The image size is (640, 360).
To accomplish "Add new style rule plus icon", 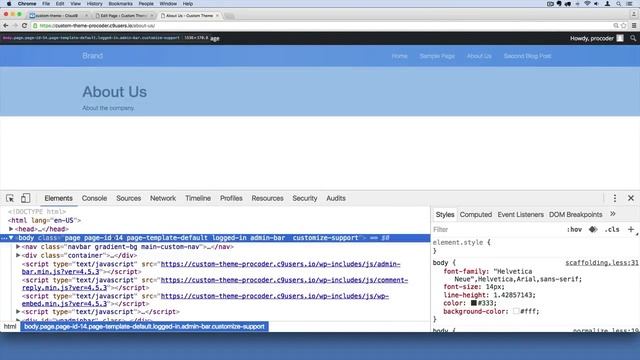I will pyautogui.click(x=631, y=229).
